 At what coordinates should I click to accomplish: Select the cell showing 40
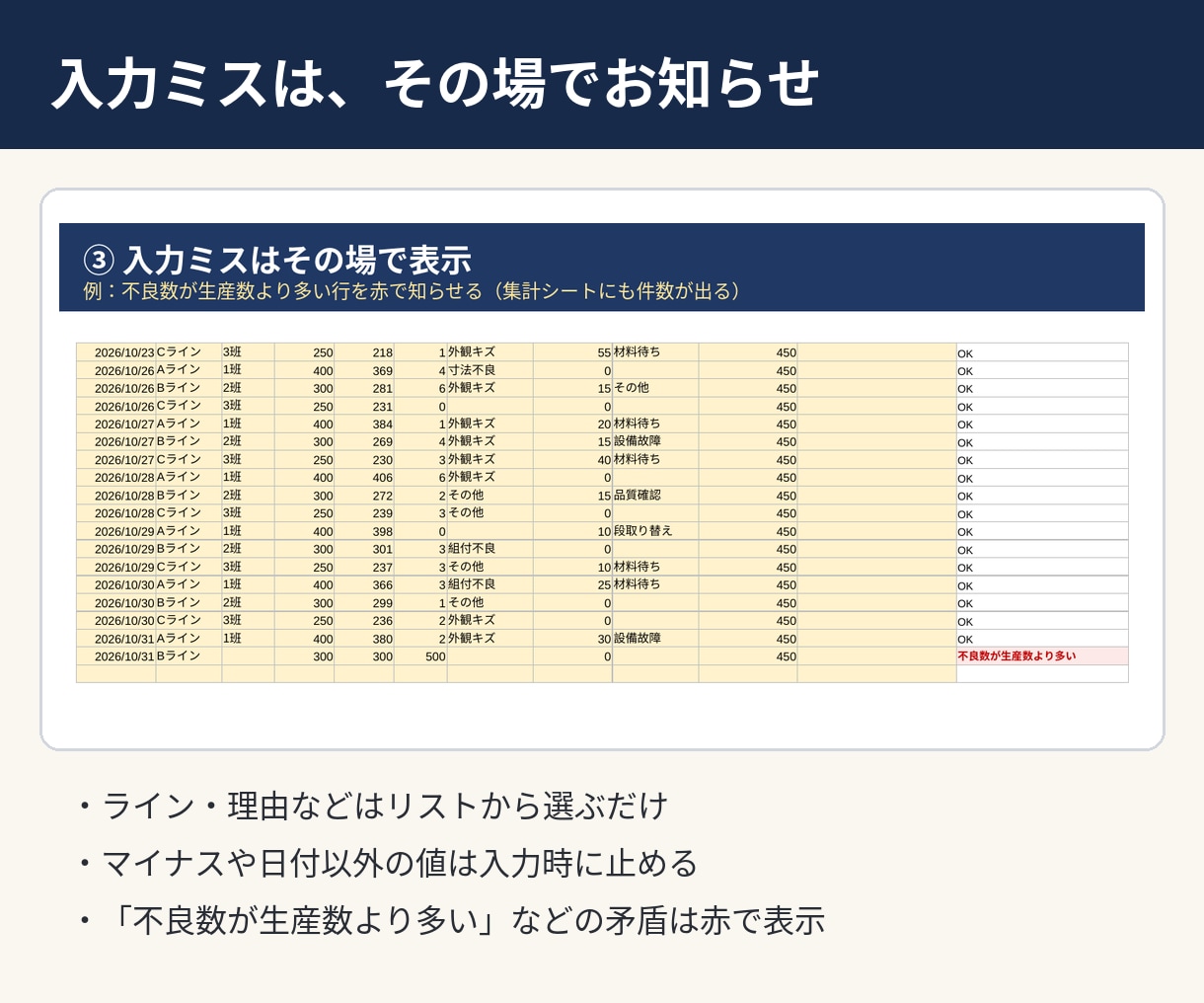point(572,459)
